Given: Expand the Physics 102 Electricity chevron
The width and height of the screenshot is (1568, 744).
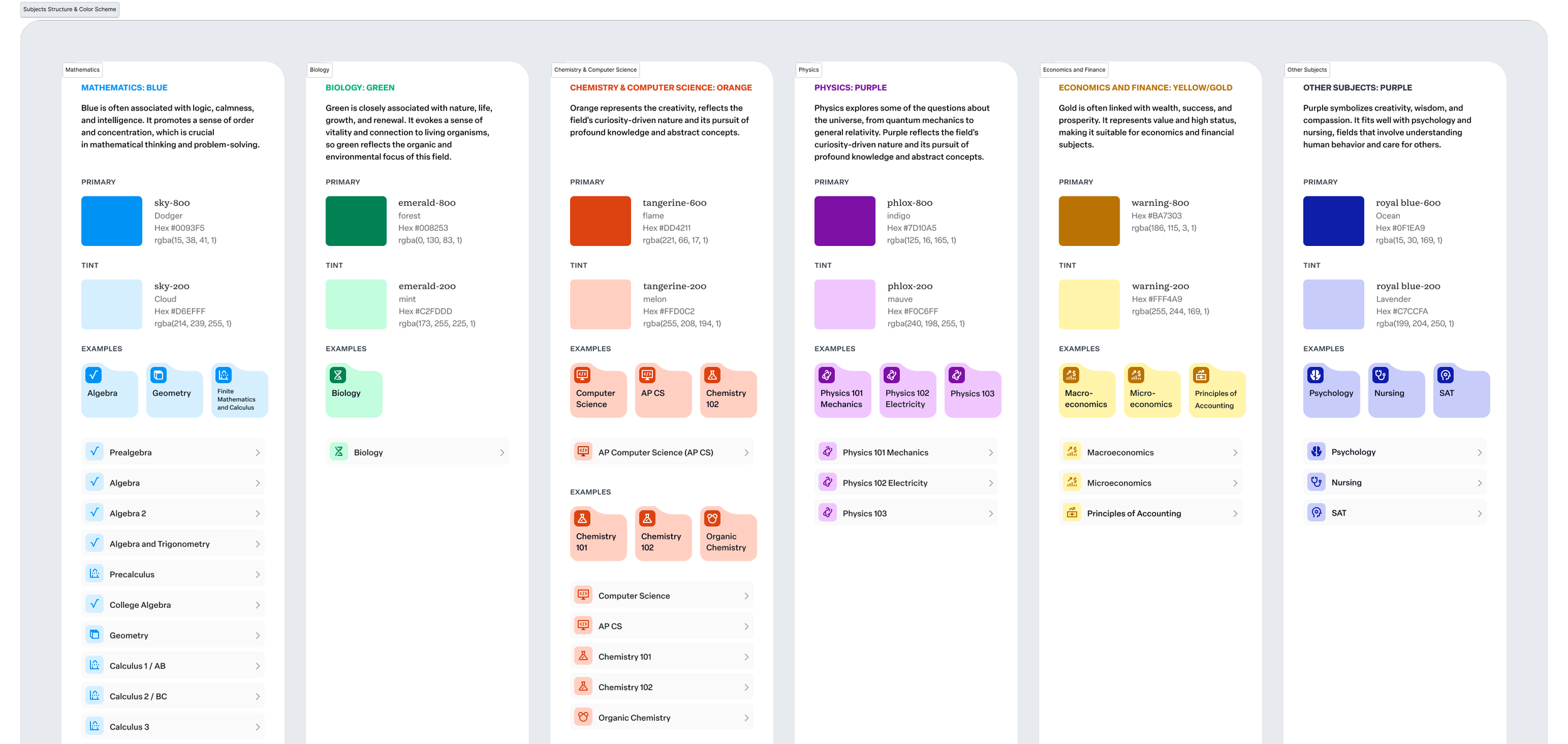Looking at the screenshot, I should pyautogui.click(x=990, y=483).
